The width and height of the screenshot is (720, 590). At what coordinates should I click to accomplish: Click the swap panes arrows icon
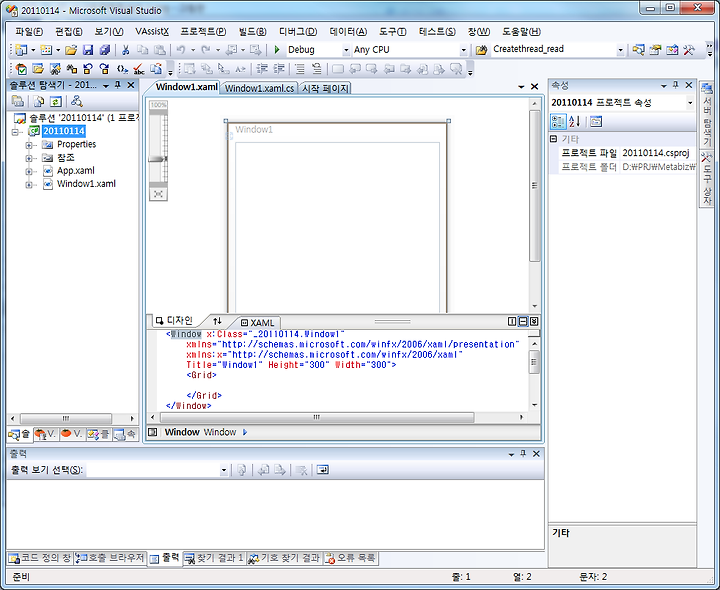[x=217, y=321]
